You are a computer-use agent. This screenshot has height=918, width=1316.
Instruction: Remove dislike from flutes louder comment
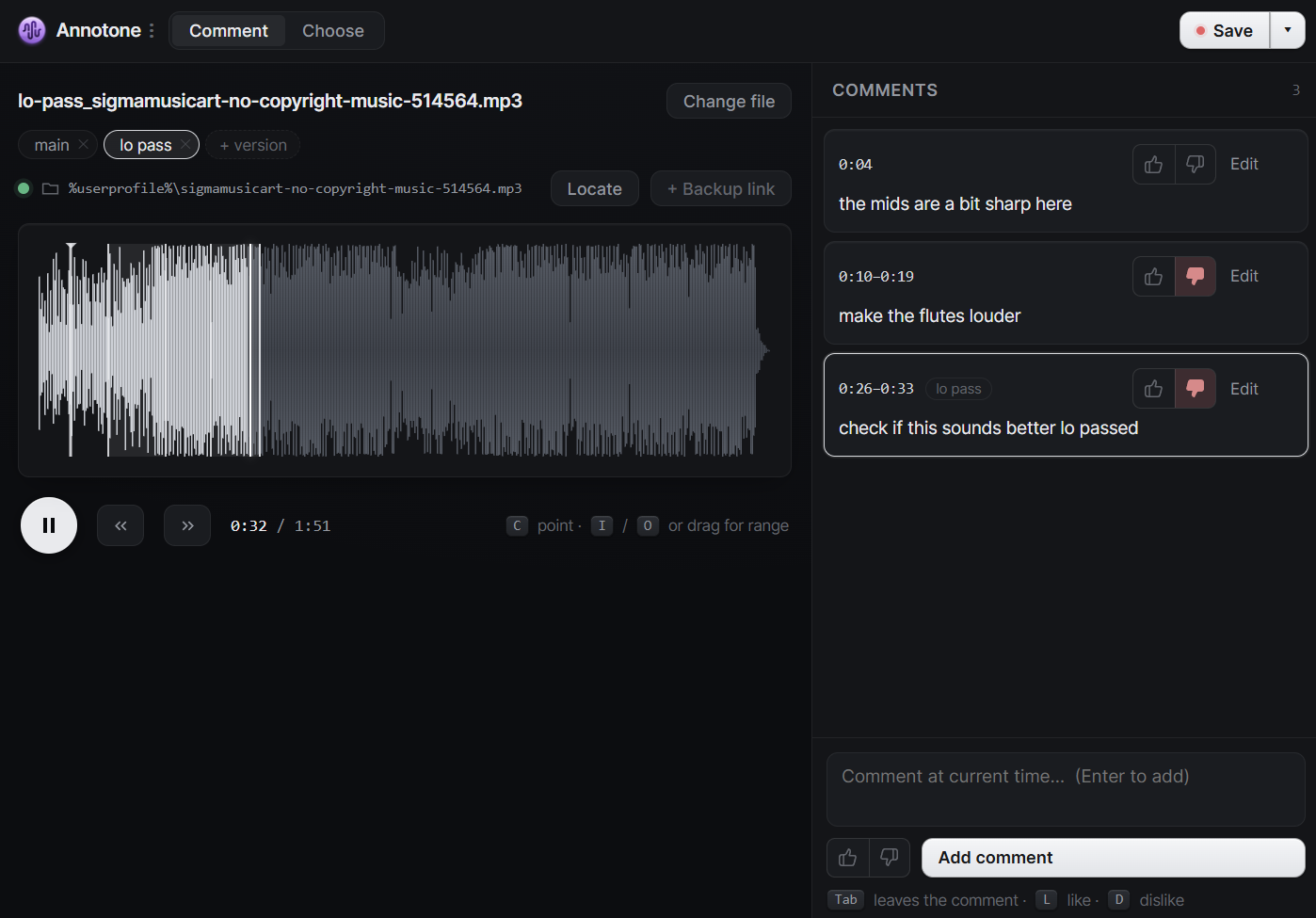[x=1196, y=277]
